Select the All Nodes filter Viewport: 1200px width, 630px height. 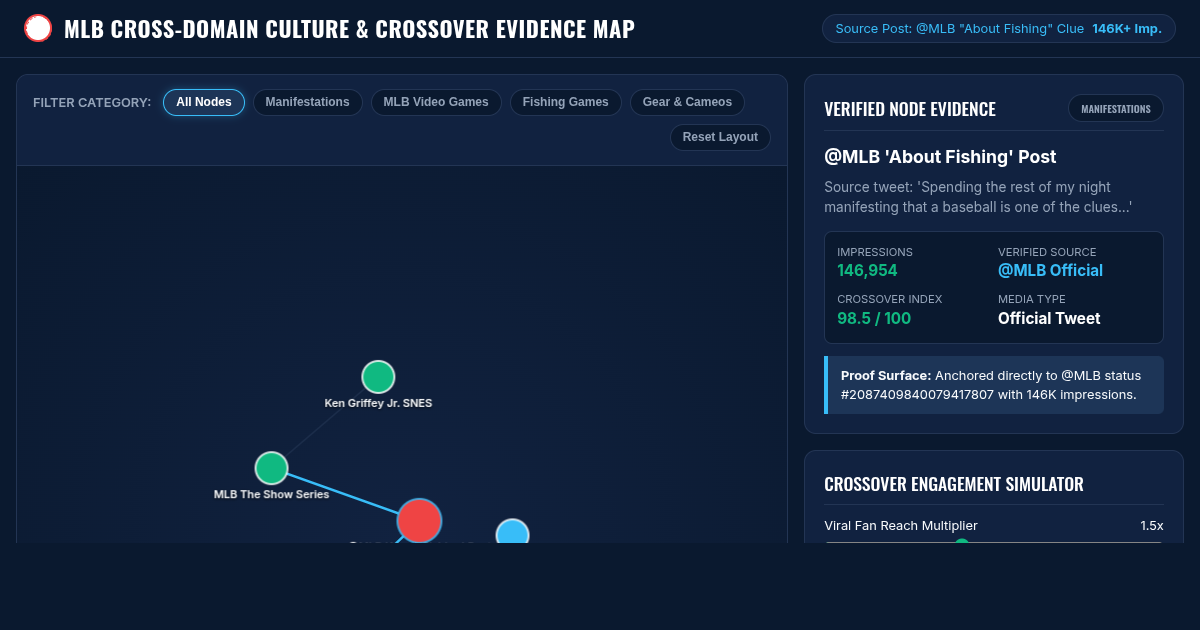204,102
